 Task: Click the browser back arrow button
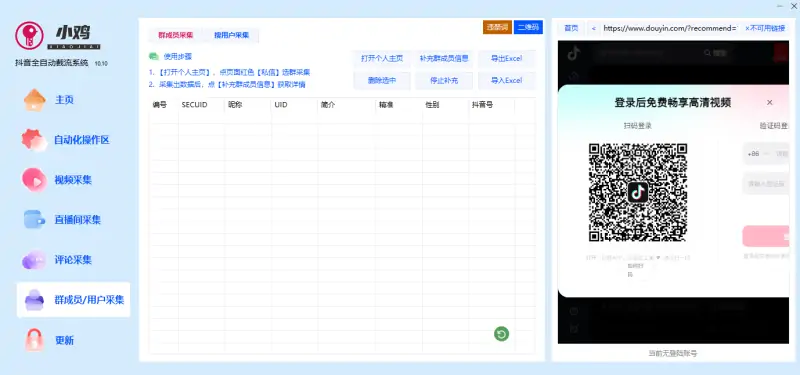pyautogui.click(x=593, y=29)
